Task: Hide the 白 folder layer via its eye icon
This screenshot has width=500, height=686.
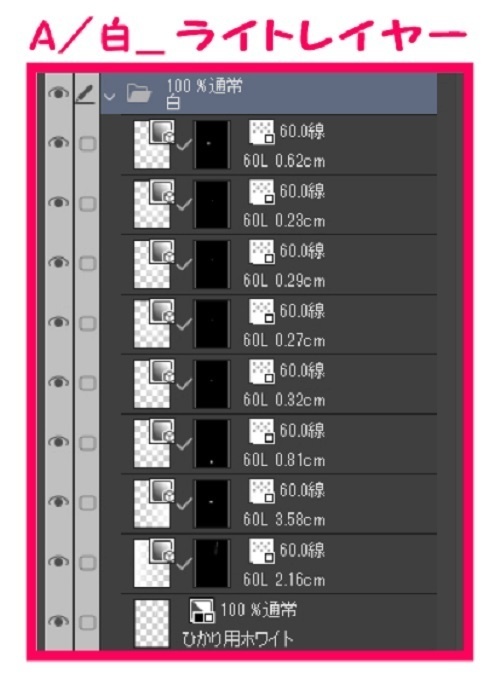Action: (x=59, y=93)
